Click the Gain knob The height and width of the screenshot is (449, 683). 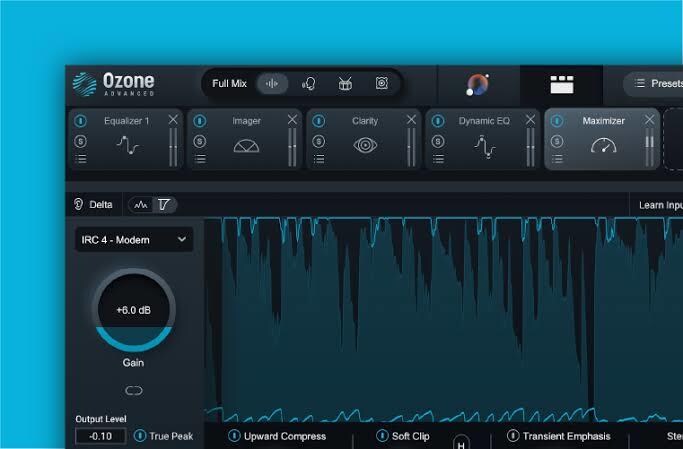pos(133,310)
